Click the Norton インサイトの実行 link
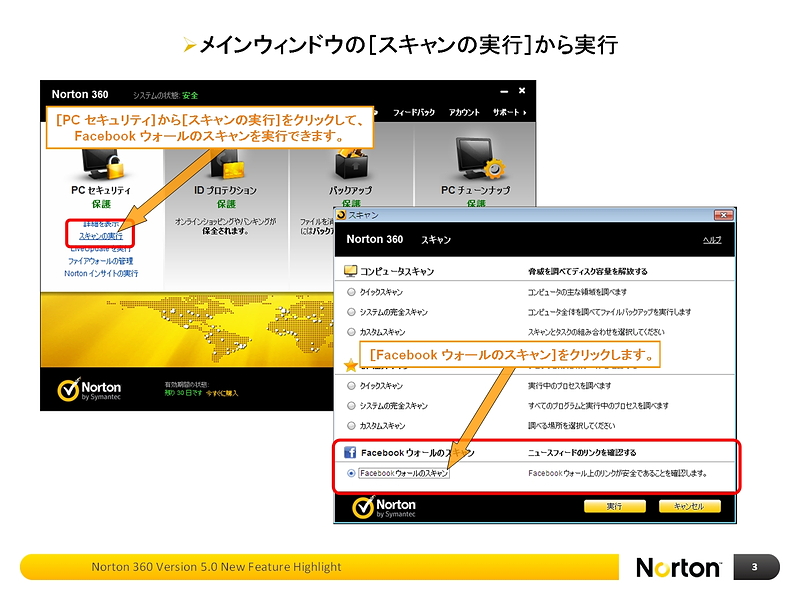 (101, 273)
